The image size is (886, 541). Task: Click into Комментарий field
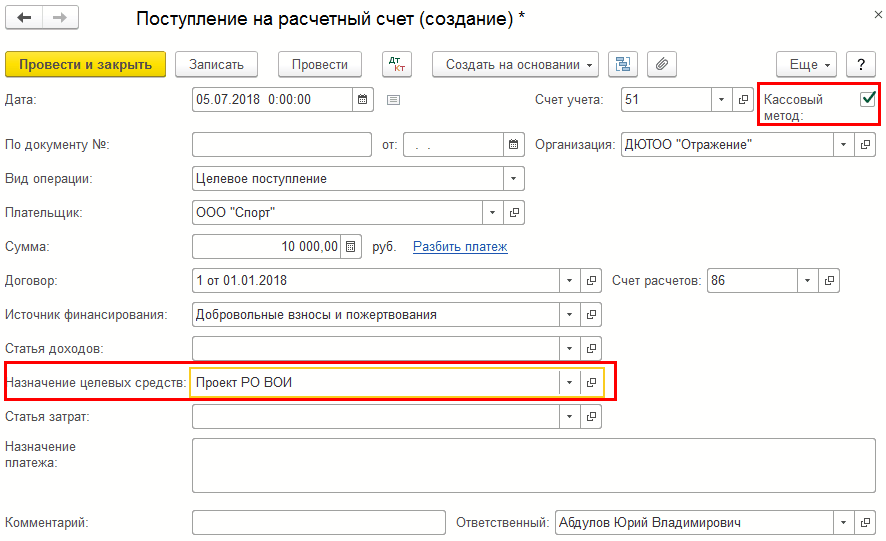pos(319,523)
